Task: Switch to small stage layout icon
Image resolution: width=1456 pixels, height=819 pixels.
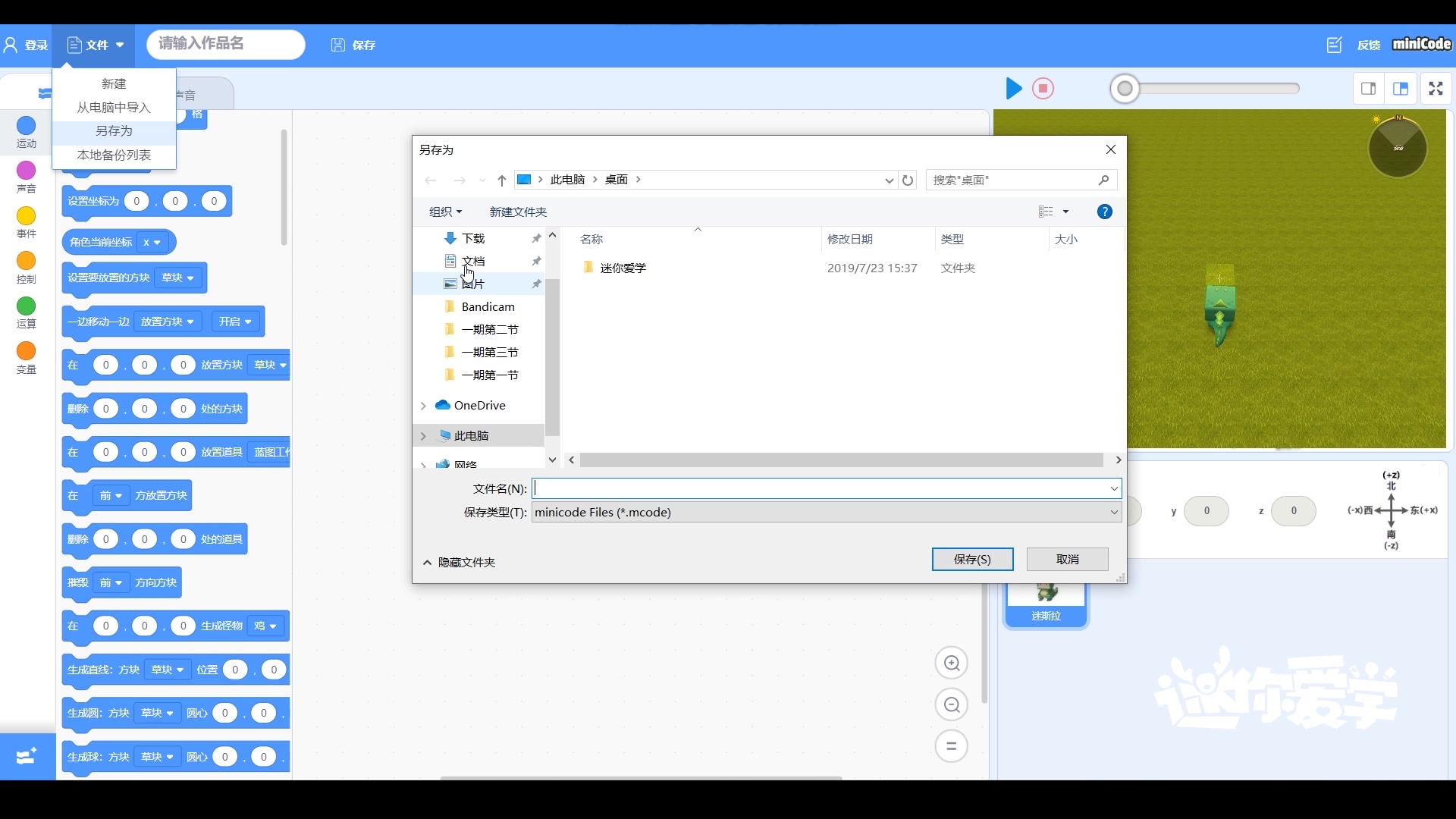Action: [1369, 89]
